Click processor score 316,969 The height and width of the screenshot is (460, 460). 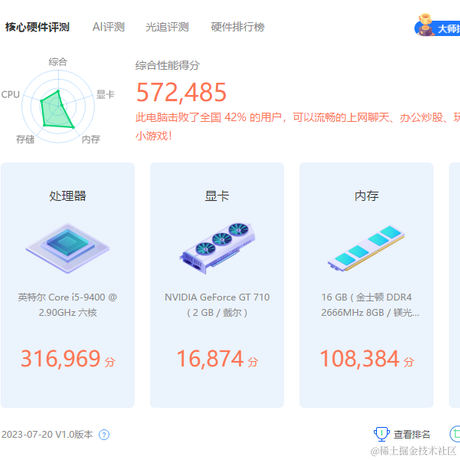coord(60,359)
